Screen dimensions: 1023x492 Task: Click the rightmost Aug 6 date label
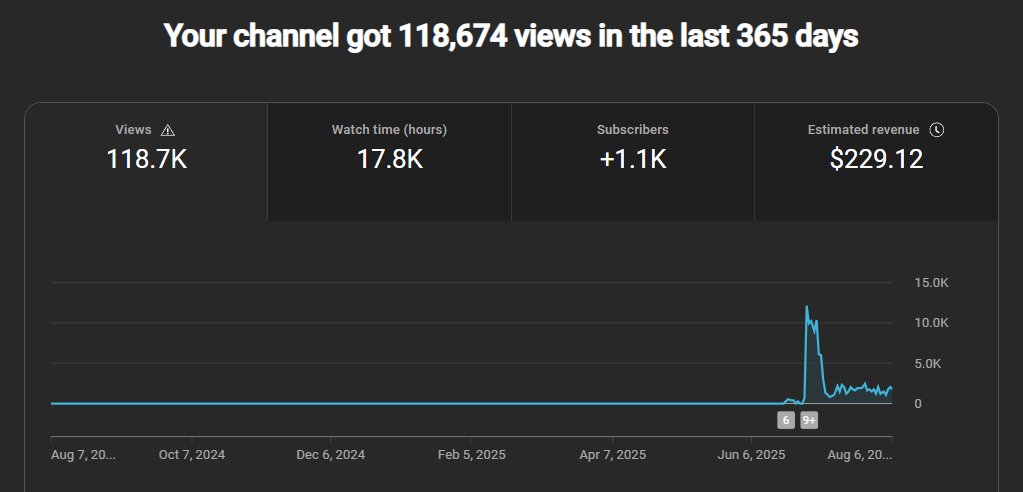click(860, 454)
